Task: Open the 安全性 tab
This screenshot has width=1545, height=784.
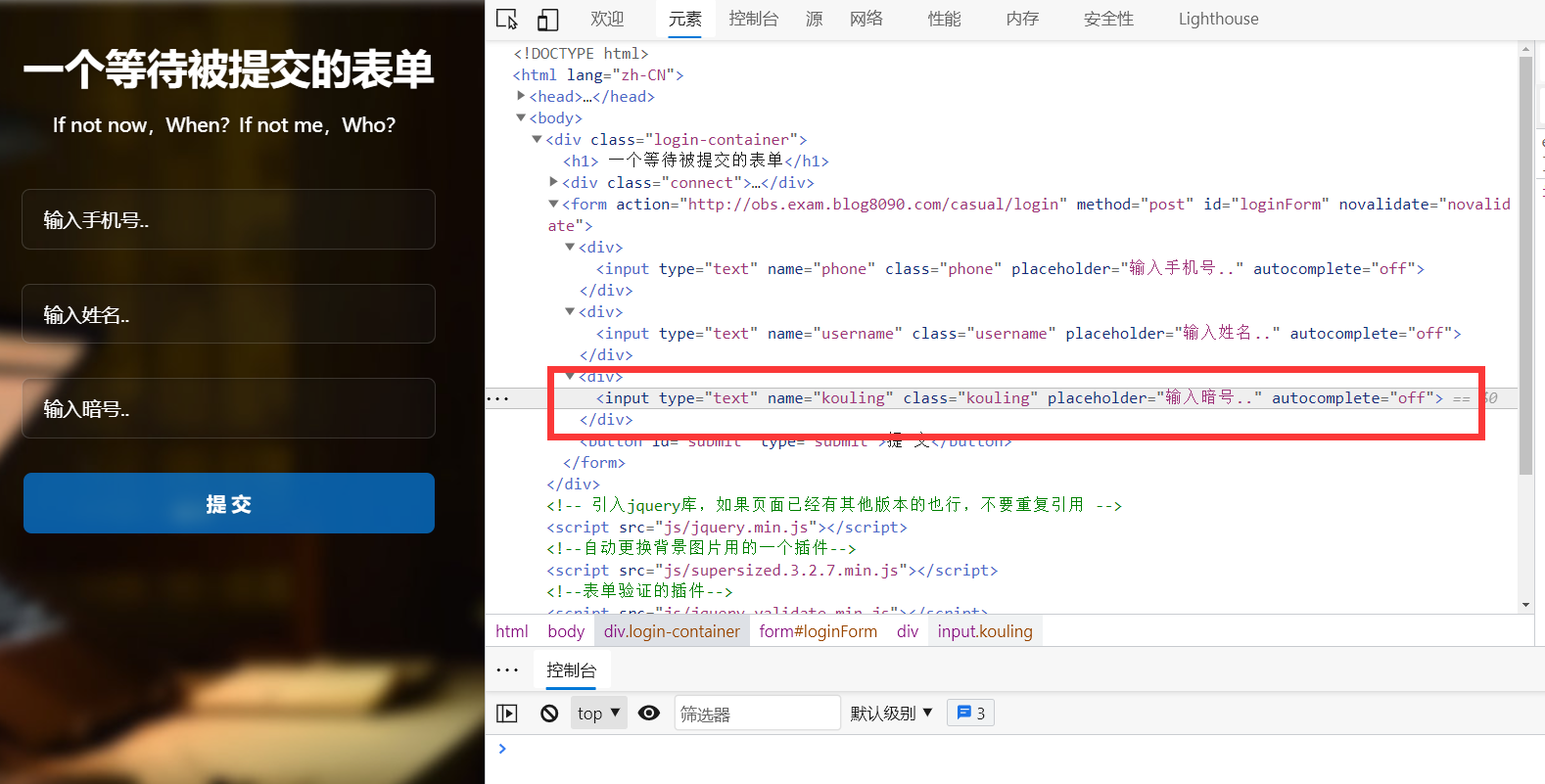Action: pyautogui.click(x=1109, y=19)
